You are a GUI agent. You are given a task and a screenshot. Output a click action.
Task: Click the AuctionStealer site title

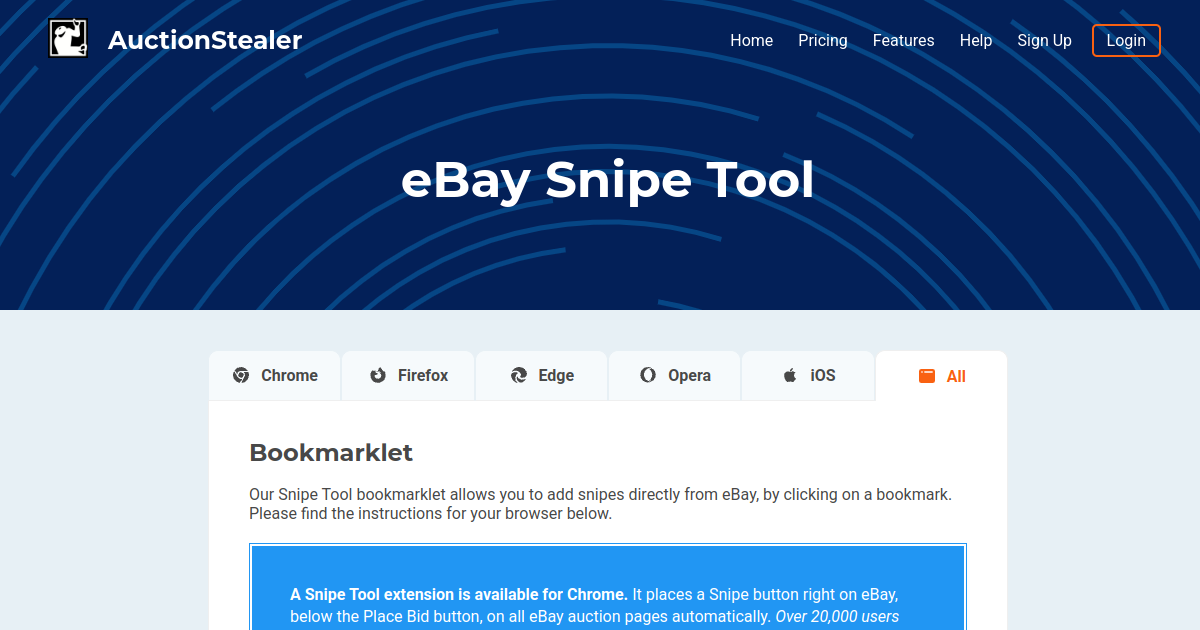tap(205, 40)
